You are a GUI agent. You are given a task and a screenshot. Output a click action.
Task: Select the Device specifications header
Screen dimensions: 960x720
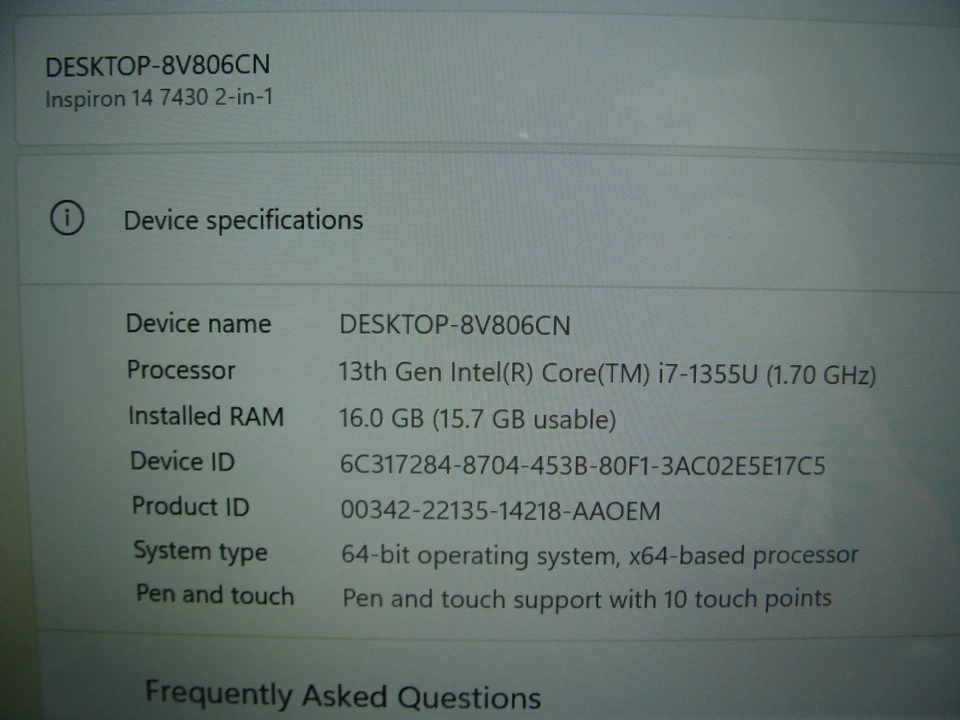243,220
